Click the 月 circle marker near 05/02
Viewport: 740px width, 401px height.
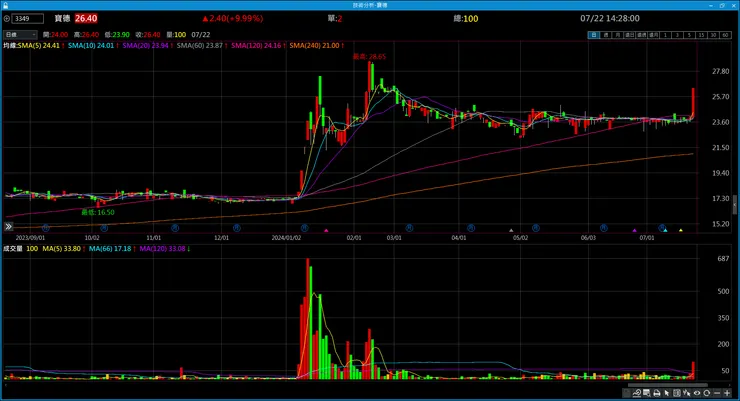pyautogui.click(x=536, y=228)
